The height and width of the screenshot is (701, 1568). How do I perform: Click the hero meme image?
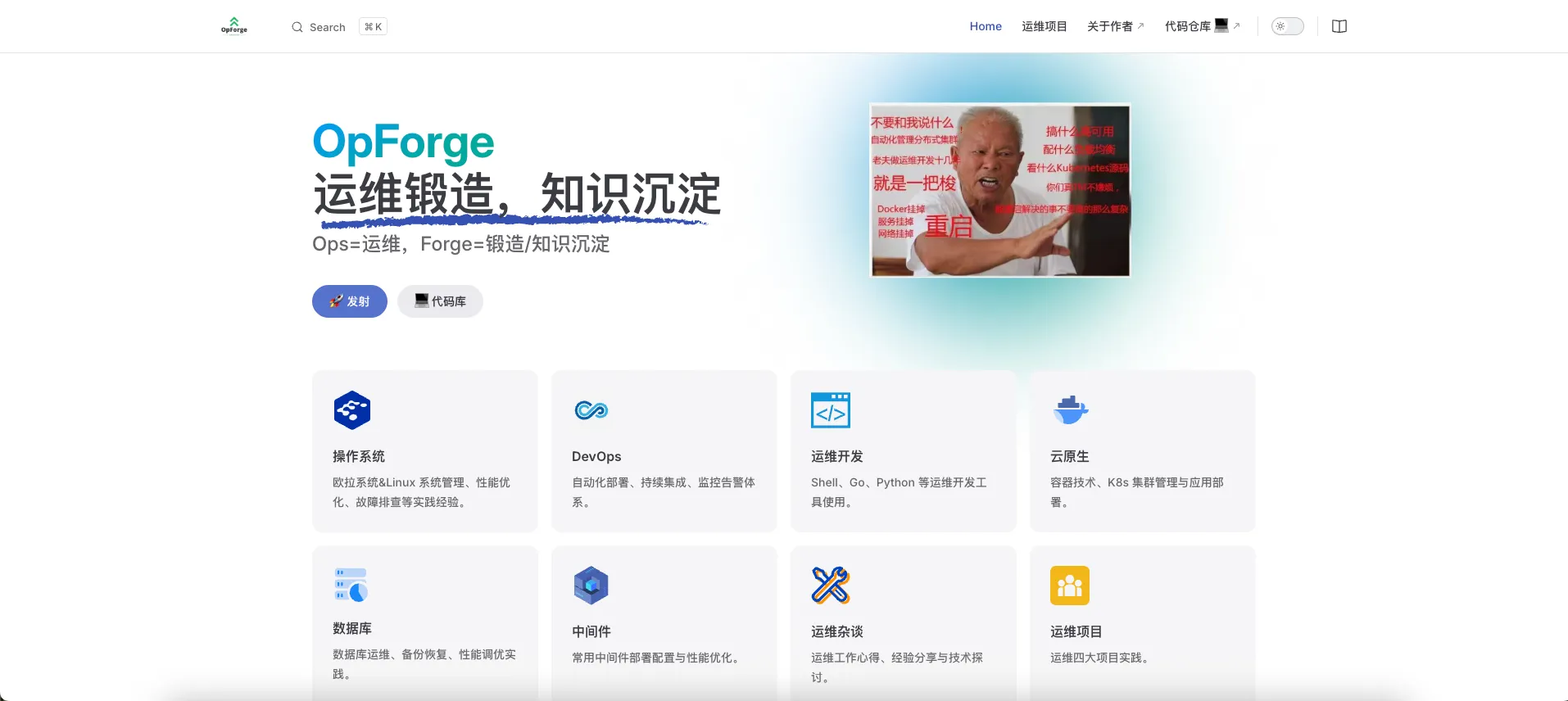click(999, 190)
